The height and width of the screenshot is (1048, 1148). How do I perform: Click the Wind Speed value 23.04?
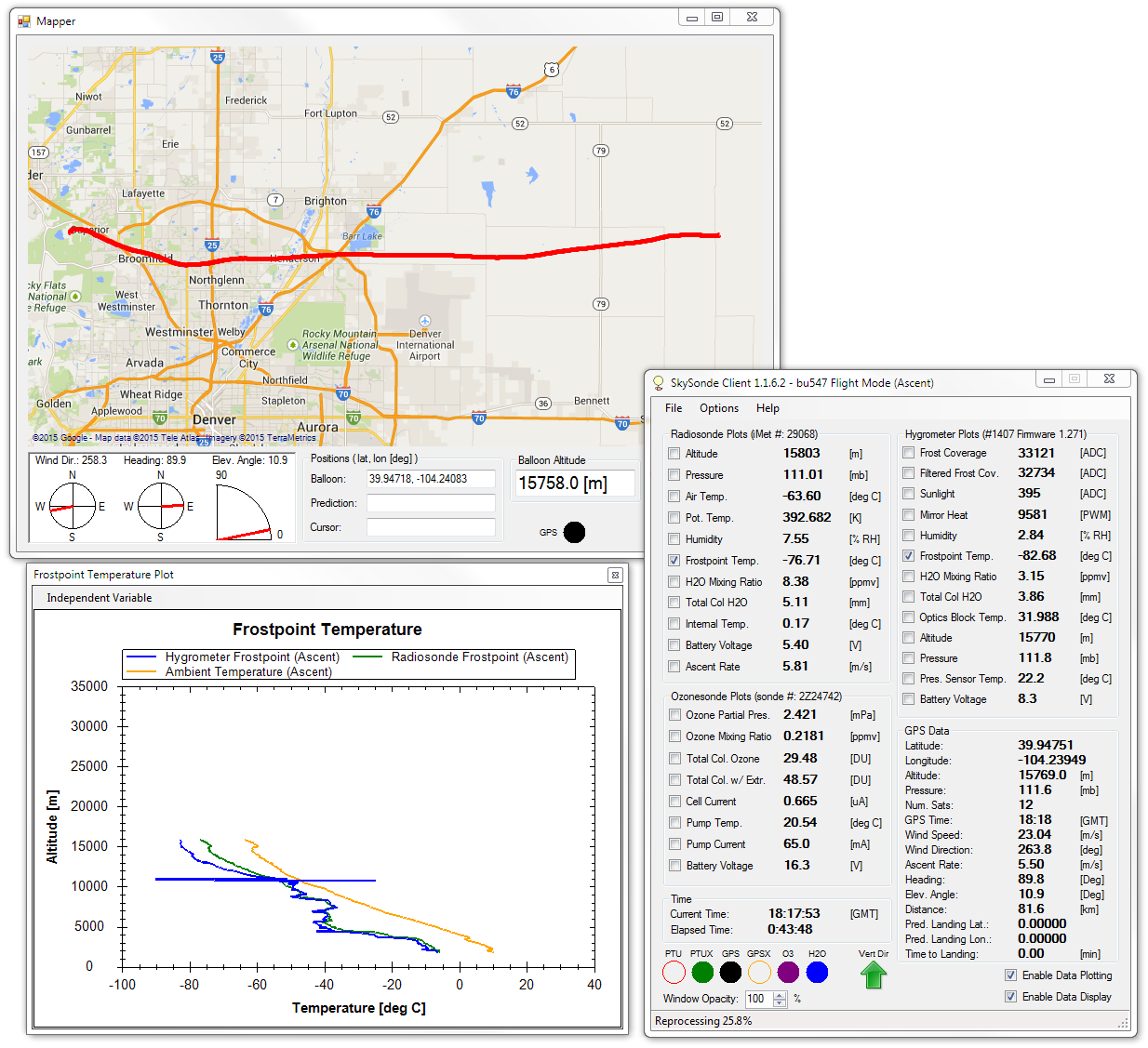pos(1035,834)
